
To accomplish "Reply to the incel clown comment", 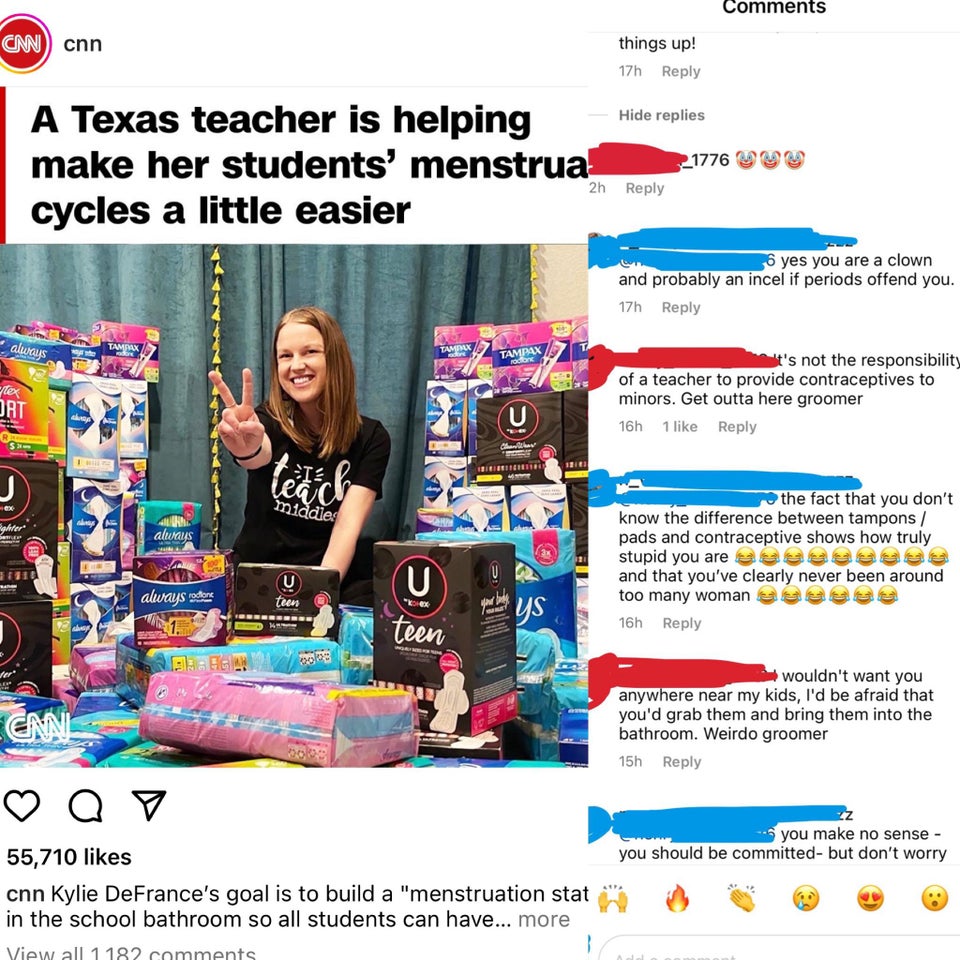I will (681, 307).
